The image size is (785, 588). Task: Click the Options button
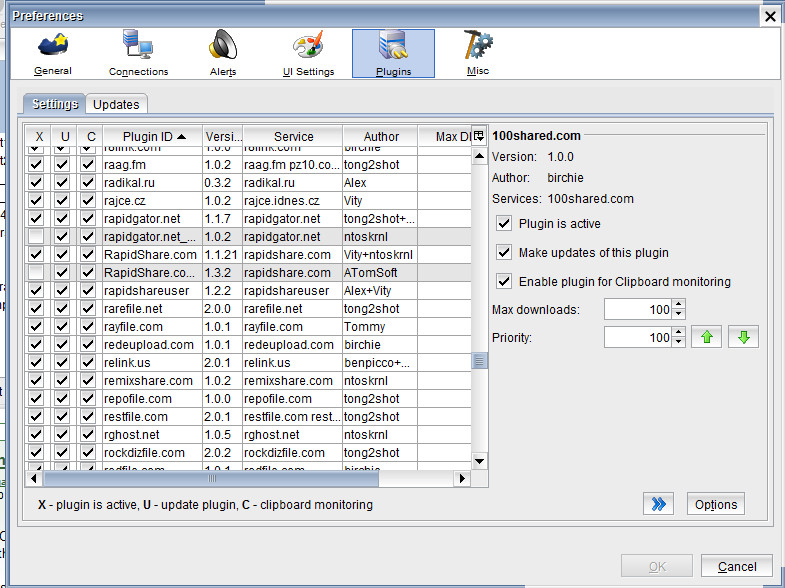point(716,505)
